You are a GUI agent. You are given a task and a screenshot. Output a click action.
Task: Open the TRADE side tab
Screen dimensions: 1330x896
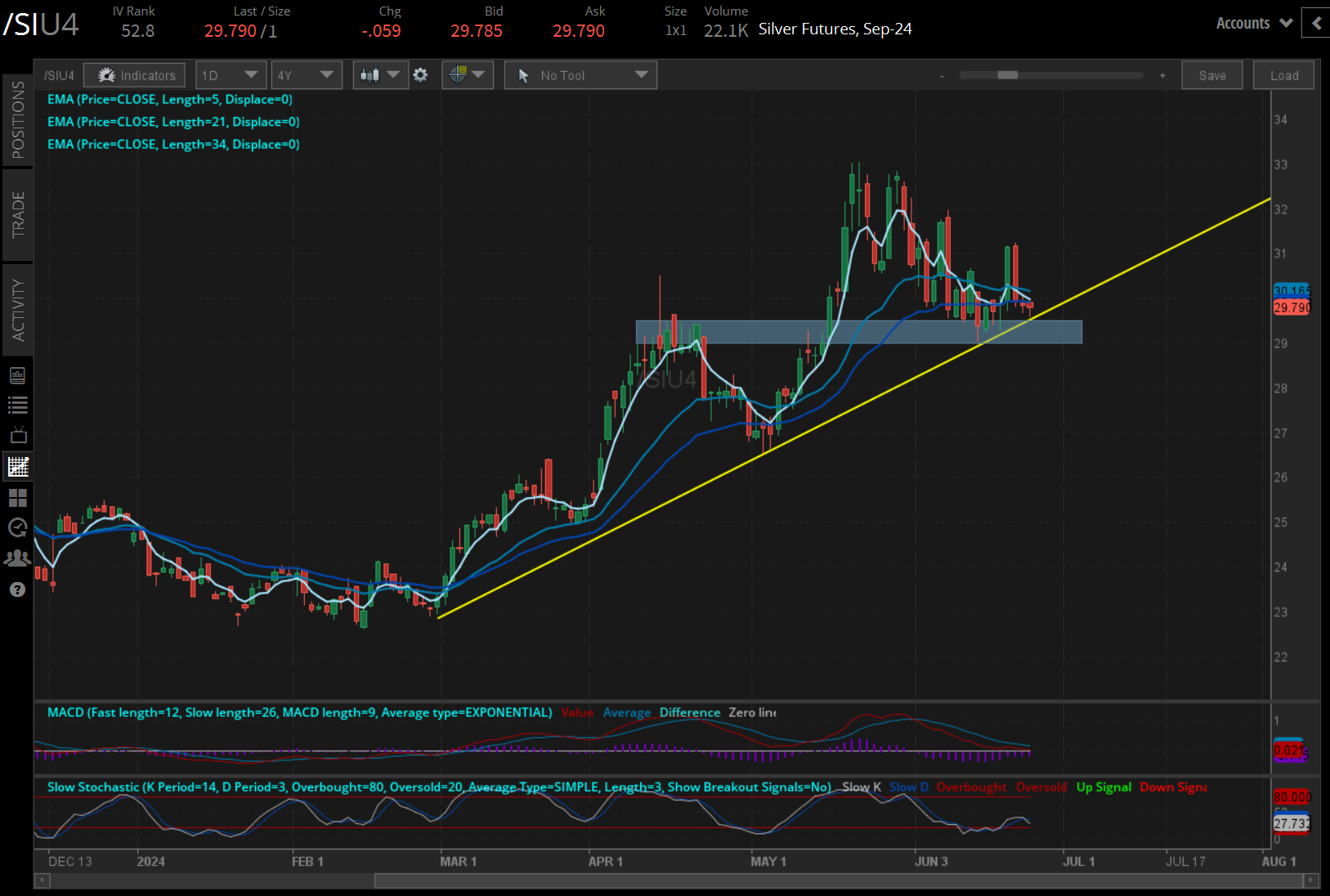18,215
